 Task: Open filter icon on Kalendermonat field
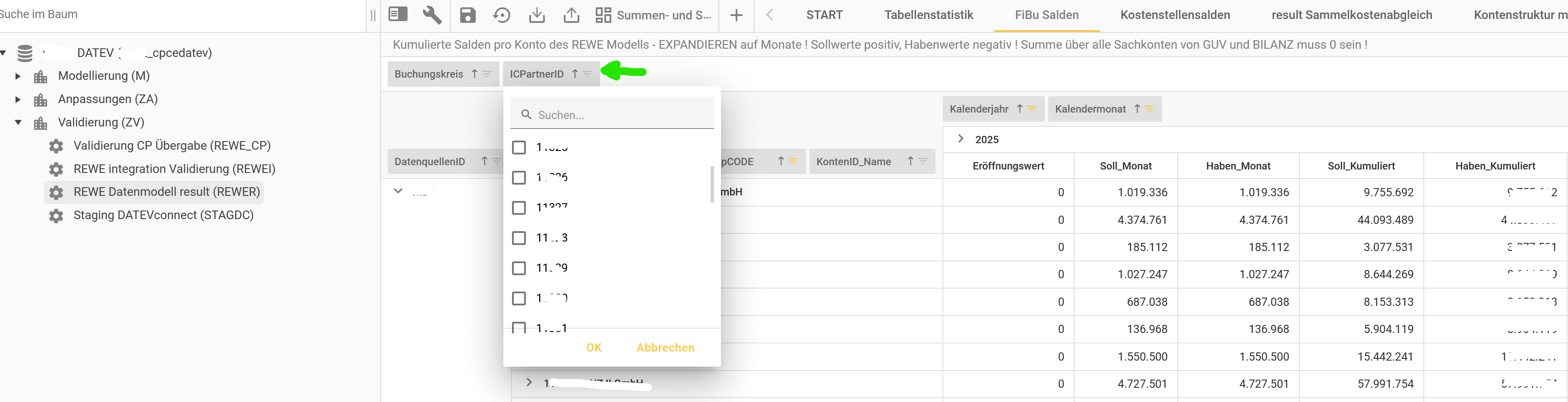(1149, 109)
